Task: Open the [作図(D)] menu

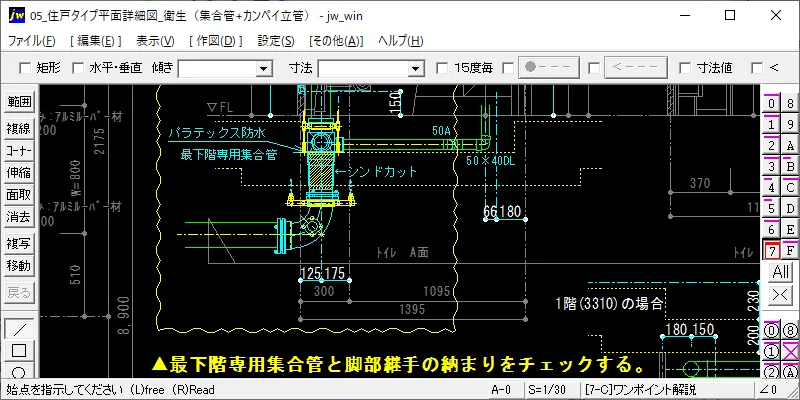Action: click(215, 41)
